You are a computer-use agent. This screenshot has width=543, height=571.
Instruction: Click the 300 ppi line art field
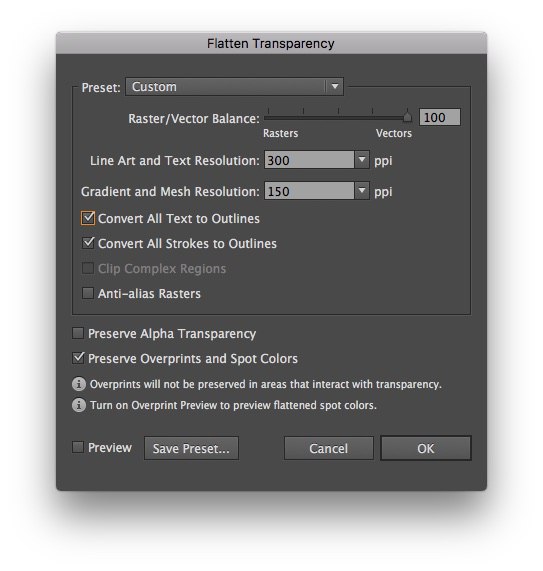tap(309, 160)
